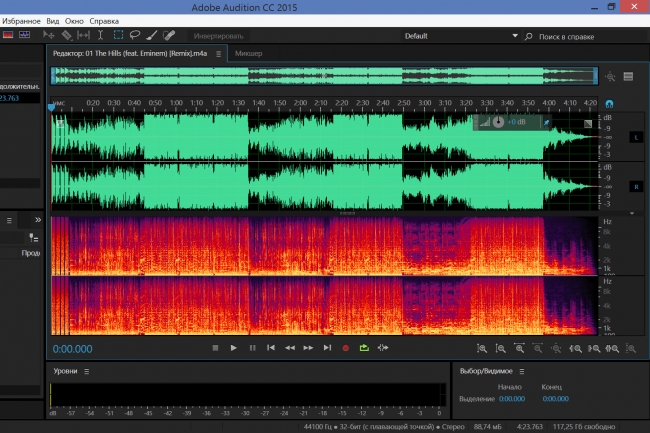Click zoom out full icon
Image resolution: width=650 pixels, height=433 pixels.
pyautogui.click(x=556, y=348)
